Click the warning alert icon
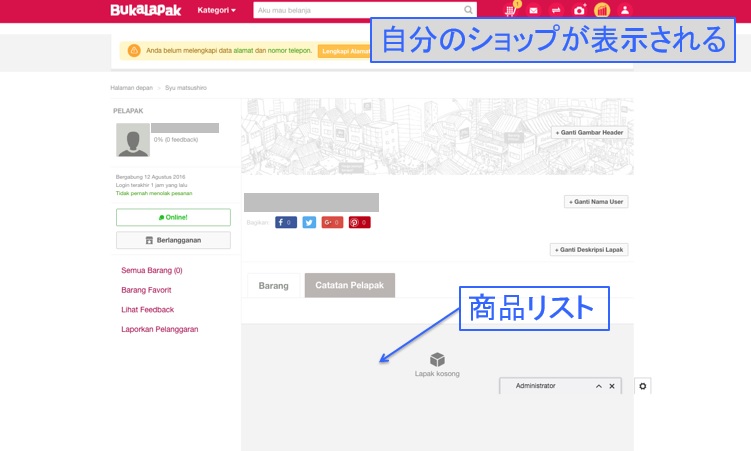Image resolution: width=751 pixels, height=451 pixels. tap(134, 50)
